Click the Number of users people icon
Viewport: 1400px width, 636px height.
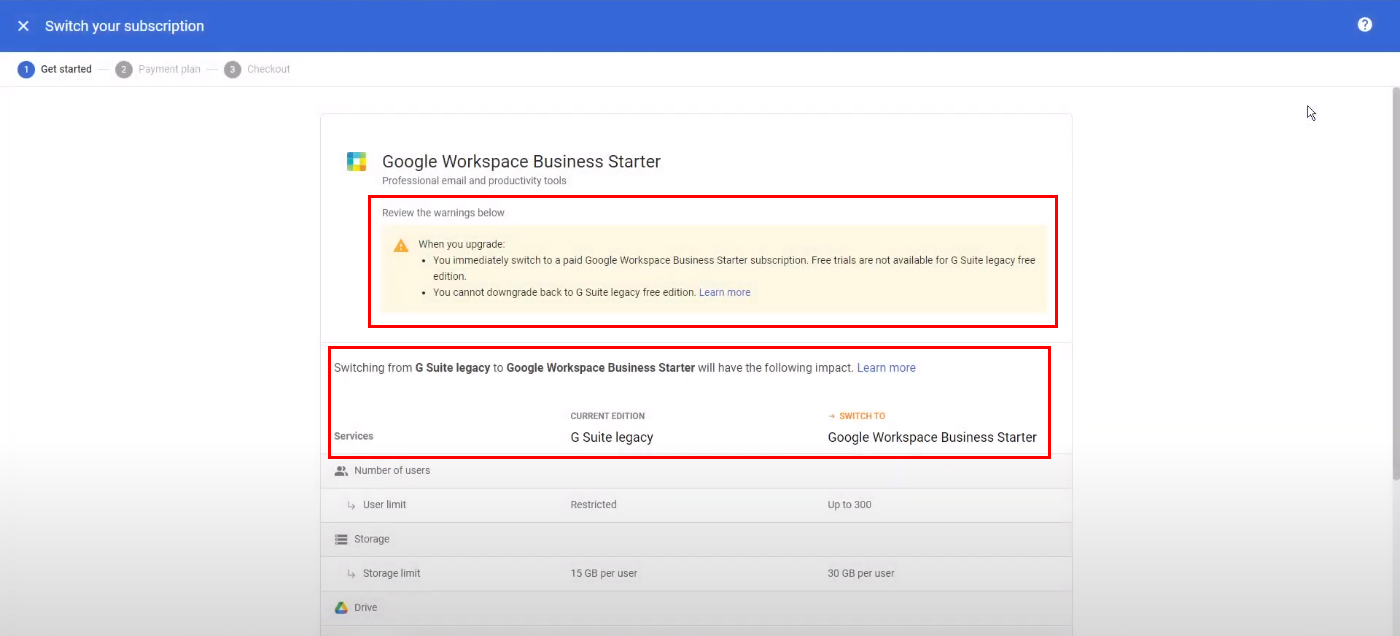(x=341, y=471)
